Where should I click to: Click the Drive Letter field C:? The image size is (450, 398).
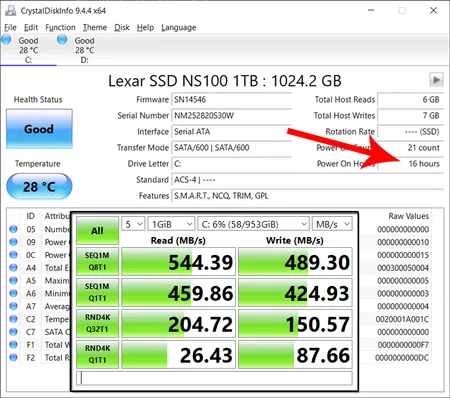pos(231,163)
